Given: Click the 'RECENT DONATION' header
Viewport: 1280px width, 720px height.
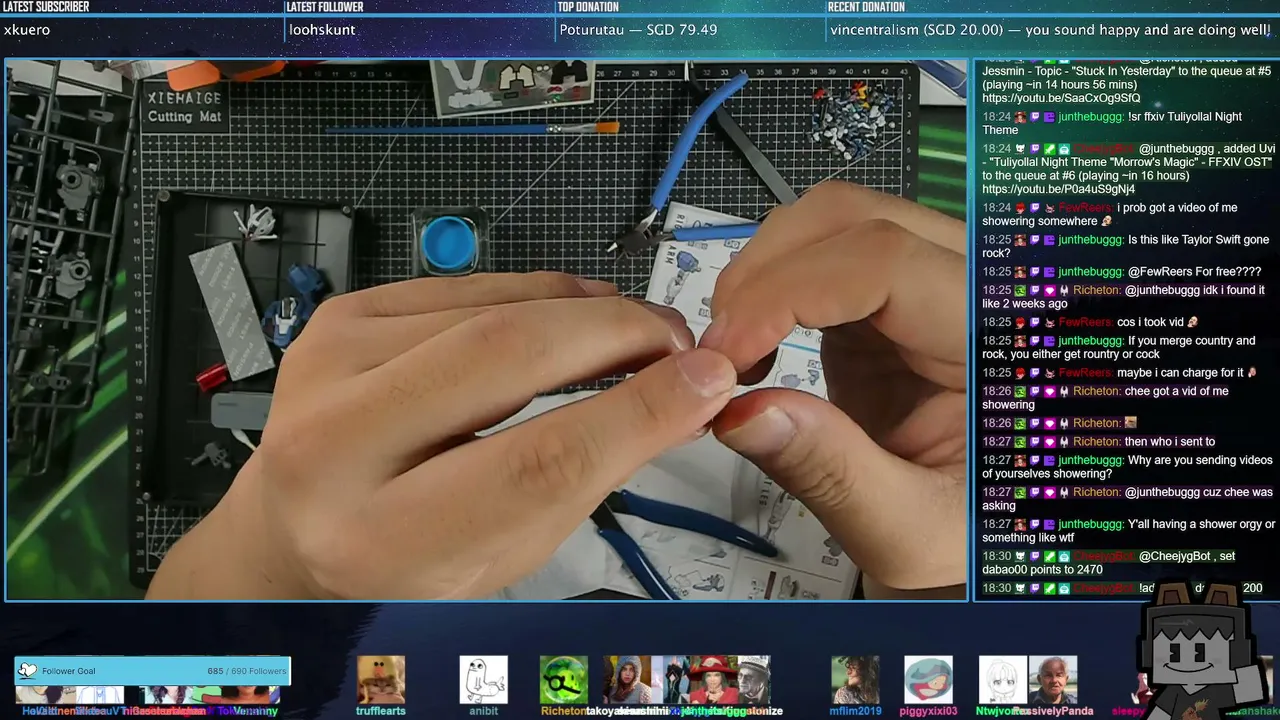Looking at the screenshot, I should 866,7.
